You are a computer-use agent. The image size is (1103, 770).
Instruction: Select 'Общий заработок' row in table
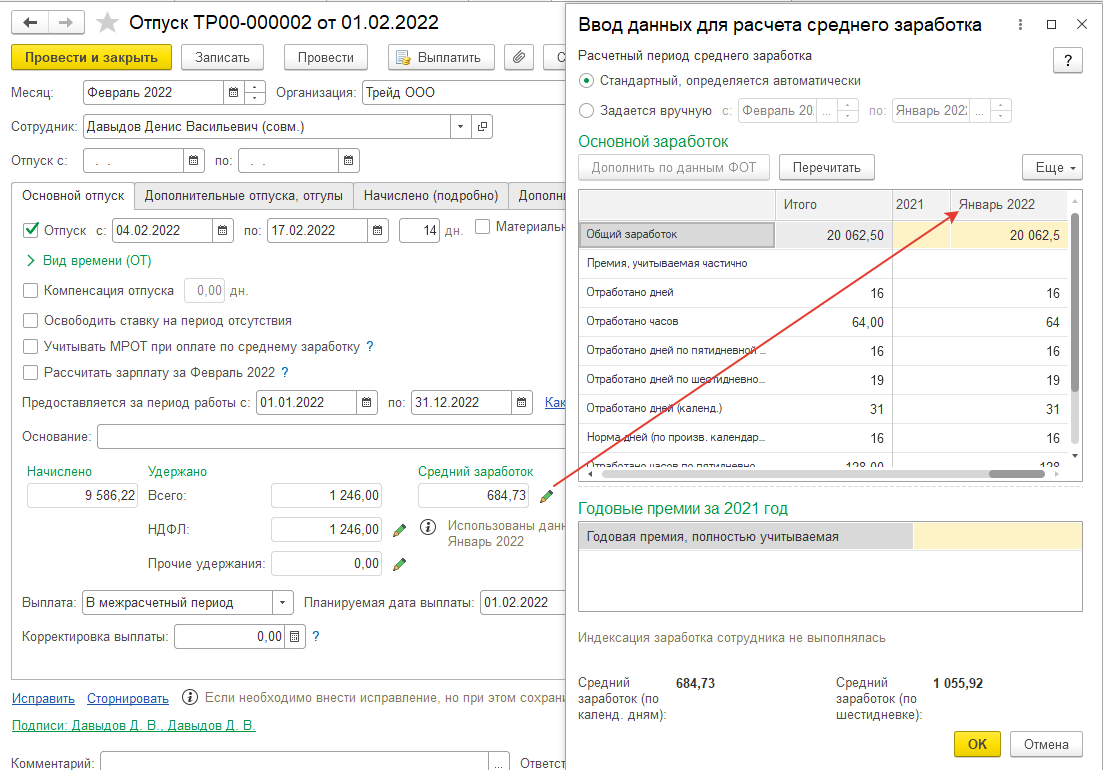coord(823,235)
